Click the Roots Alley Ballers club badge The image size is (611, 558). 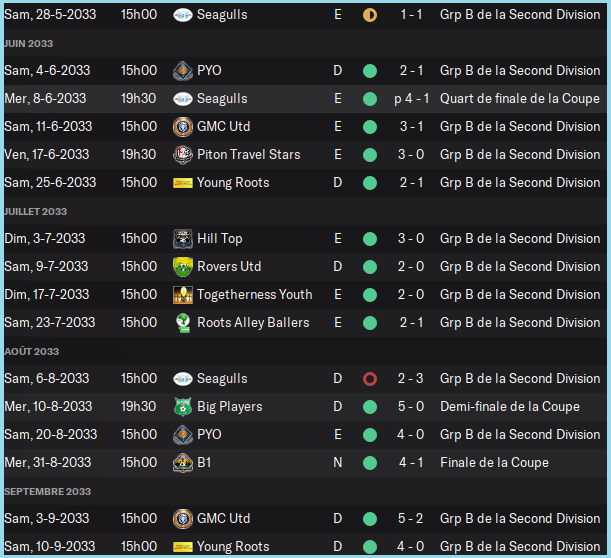[182, 323]
